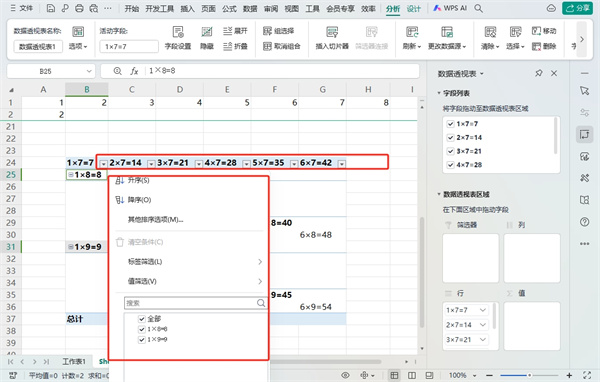
Task: Click the eye reading mode icon in status bar
Action: pyautogui.click(x=346, y=375)
